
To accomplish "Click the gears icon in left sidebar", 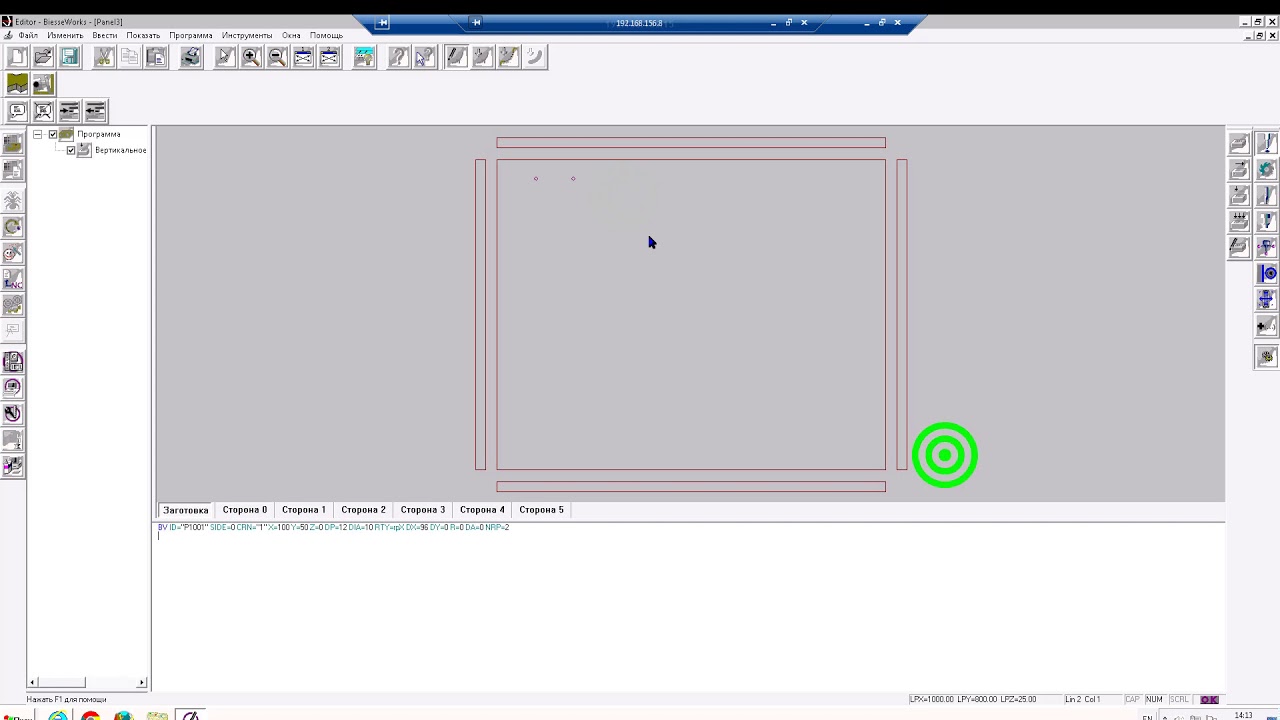I will 13,305.
